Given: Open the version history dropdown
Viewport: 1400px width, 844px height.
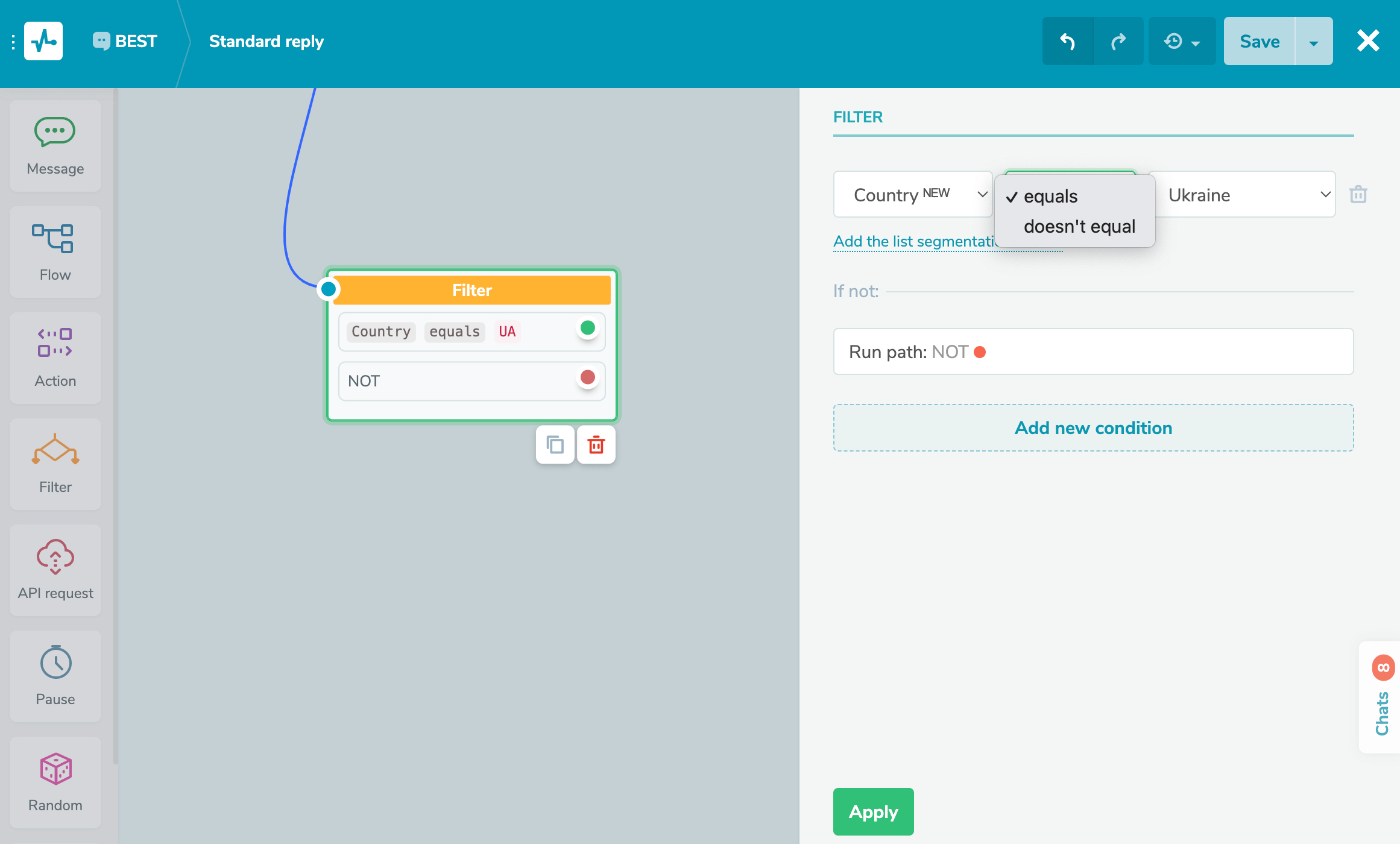Looking at the screenshot, I should pyautogui.click(x=1182, y=42).
